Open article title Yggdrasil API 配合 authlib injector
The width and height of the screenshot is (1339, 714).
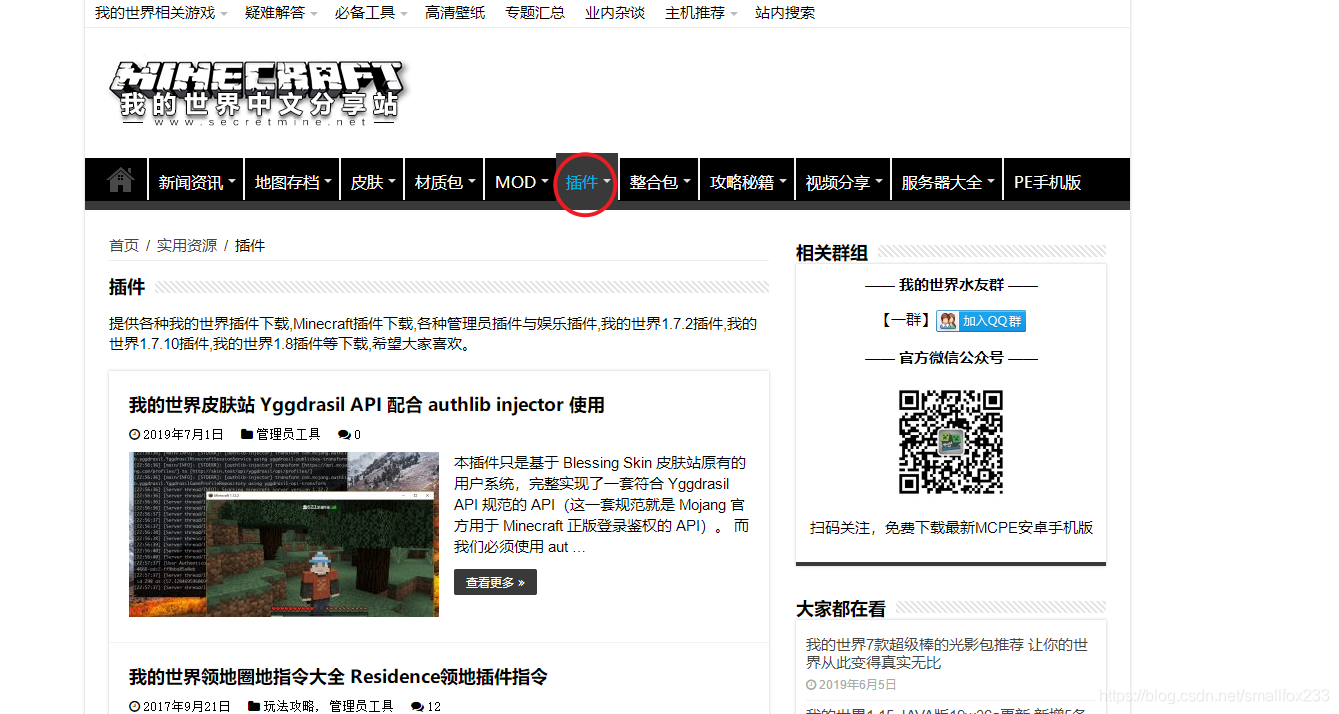pyautogui.click(x=367, y=405)
